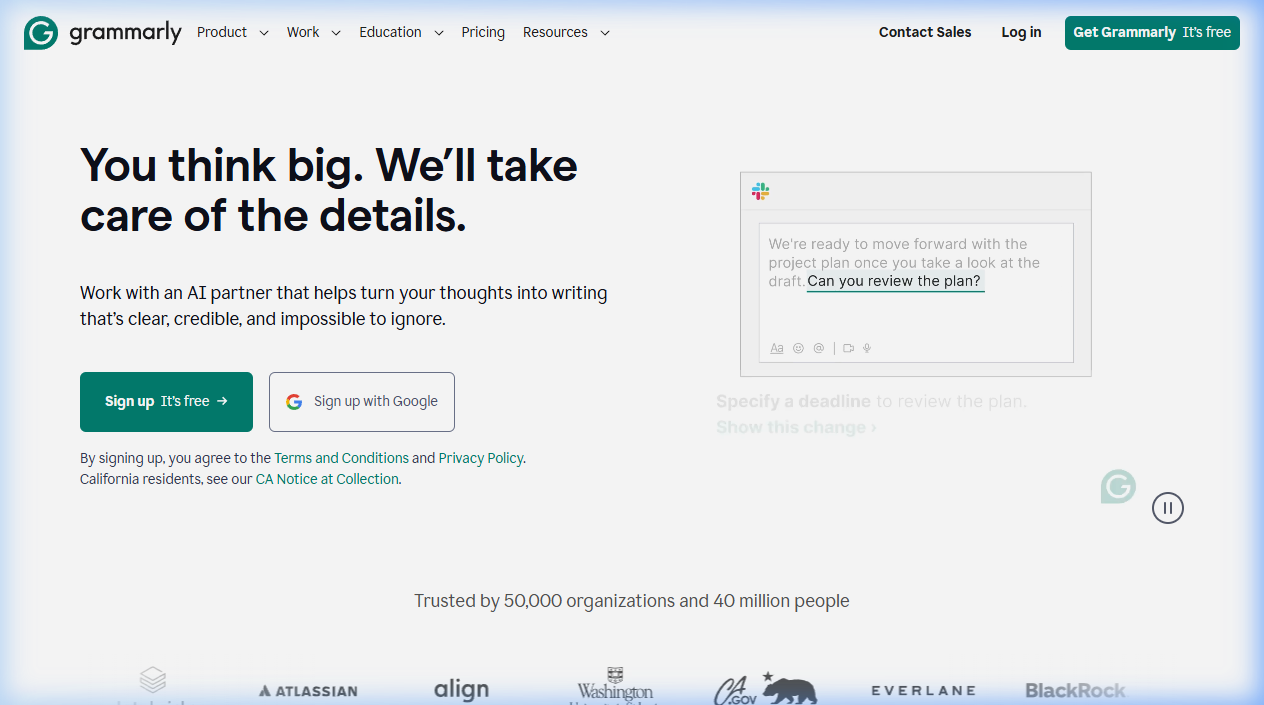
Task: Go to the Pricing page
Action: pos(483,32)
